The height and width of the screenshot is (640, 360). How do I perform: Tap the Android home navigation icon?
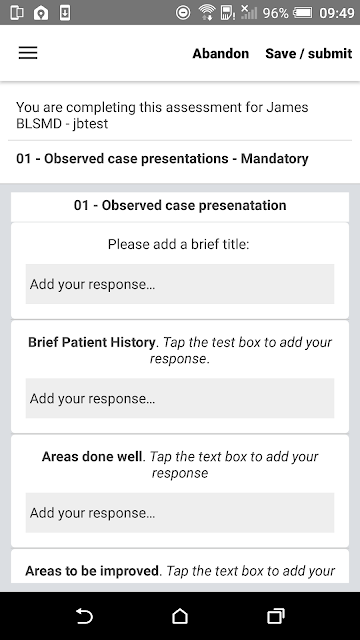[x=180, y=616]
